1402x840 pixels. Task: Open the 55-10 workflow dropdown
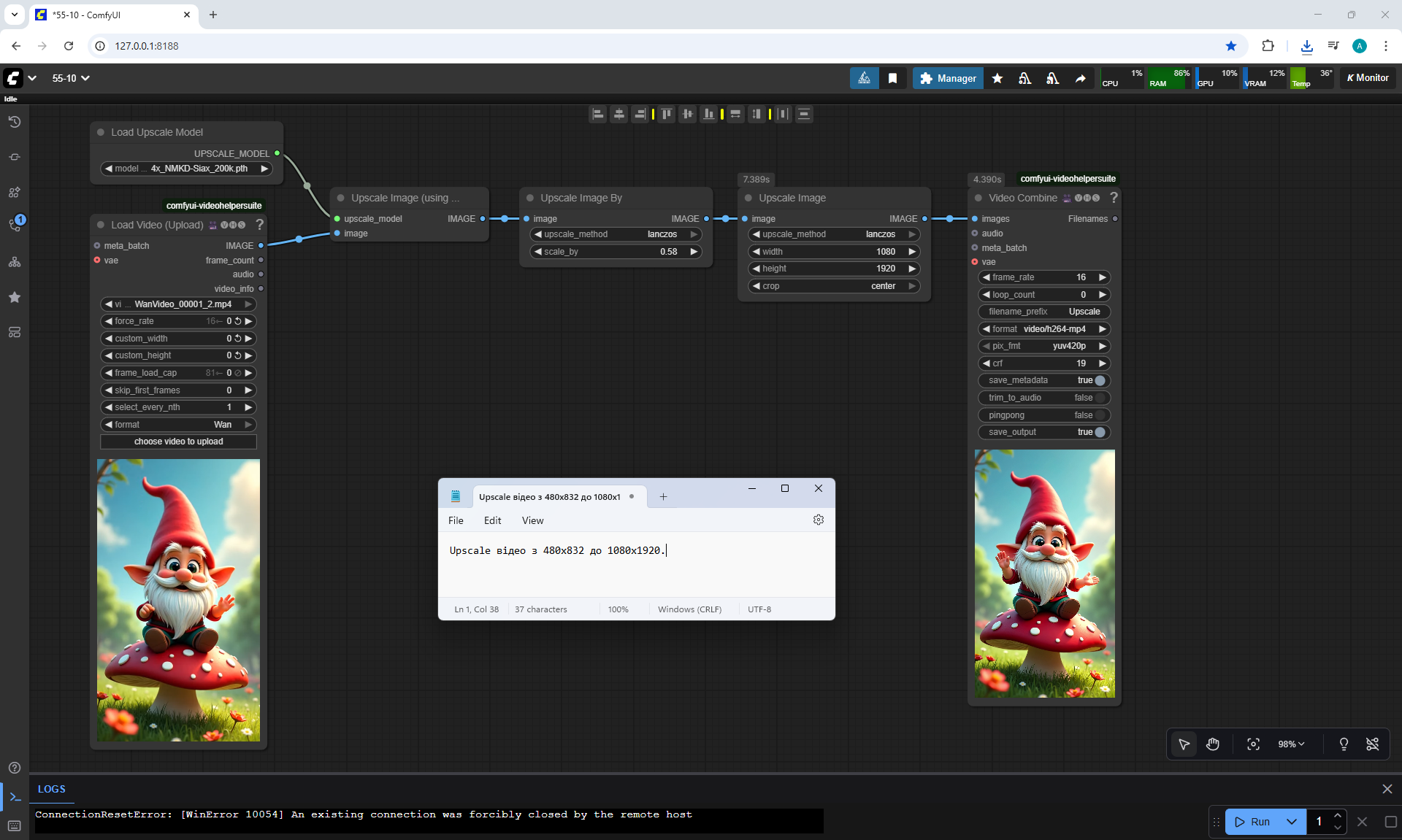[71, 78]
